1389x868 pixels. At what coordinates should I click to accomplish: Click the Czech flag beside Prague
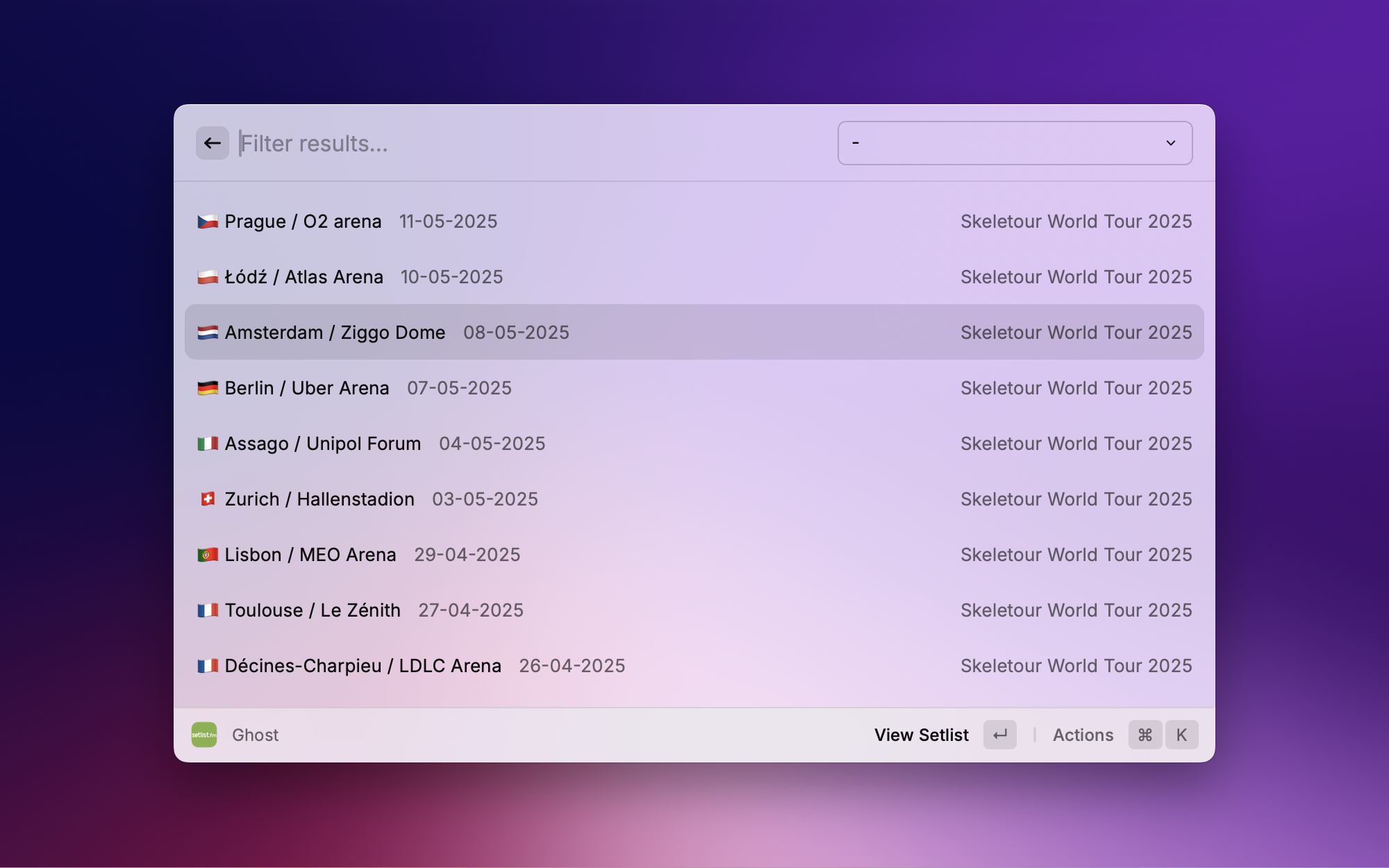(x=208, y=222)
